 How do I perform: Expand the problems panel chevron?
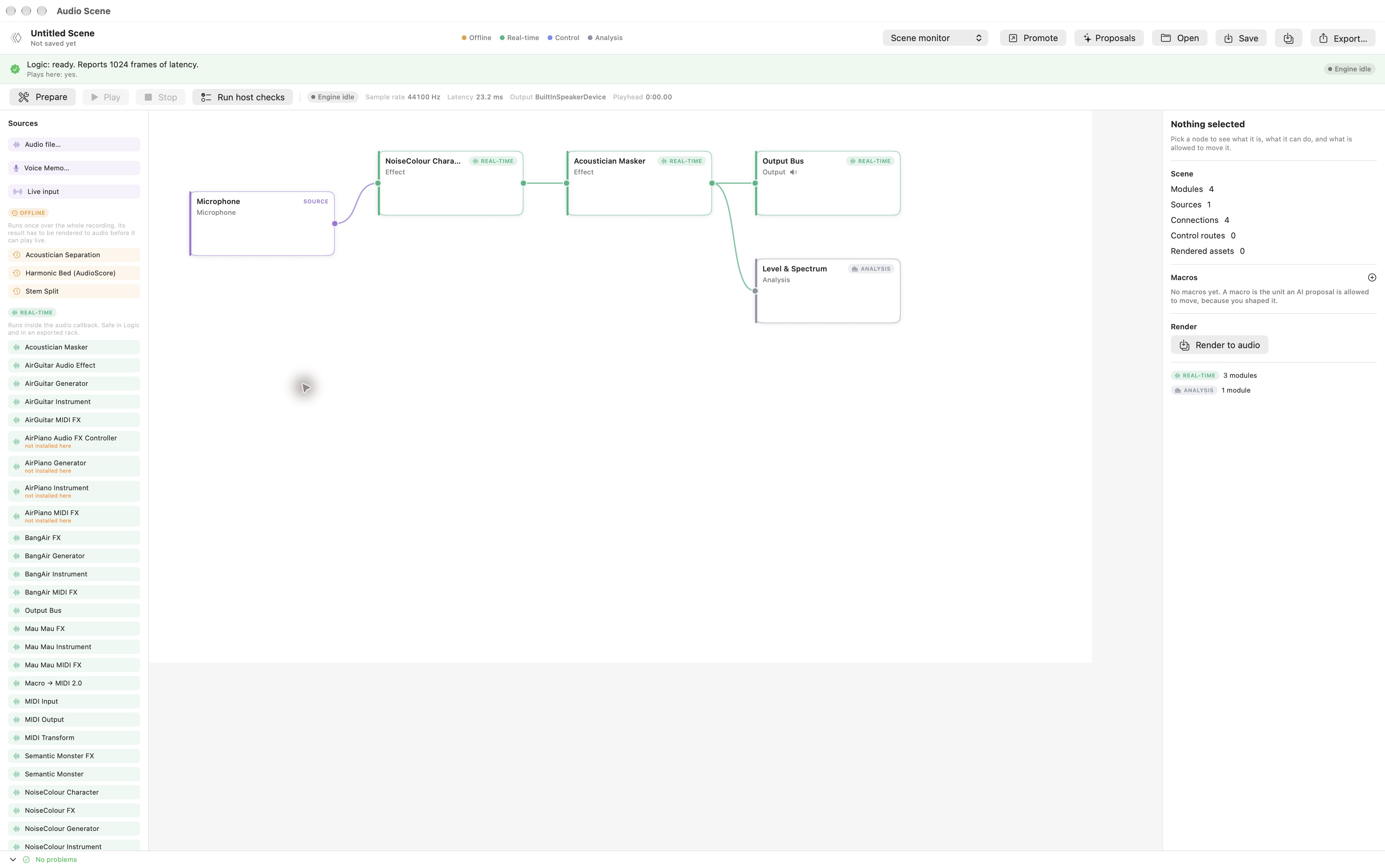(x=13, y=859)
